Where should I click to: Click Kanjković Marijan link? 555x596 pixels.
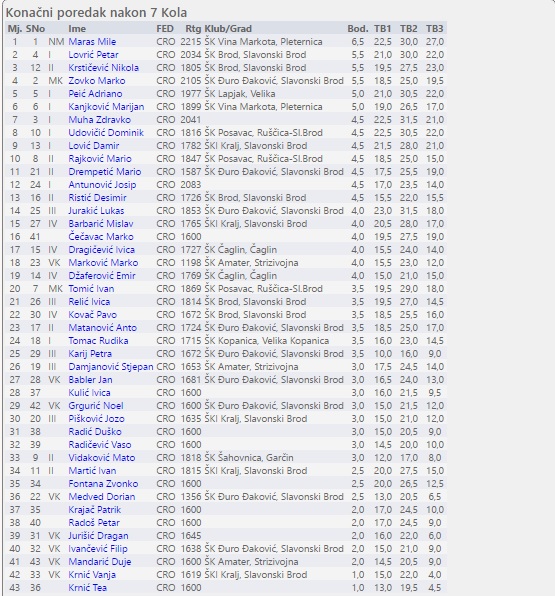106,107
